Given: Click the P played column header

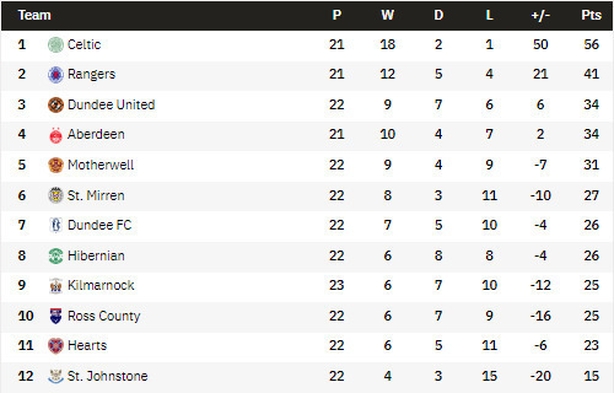Looking at the screenshot, I should click(x=336, y=15).
